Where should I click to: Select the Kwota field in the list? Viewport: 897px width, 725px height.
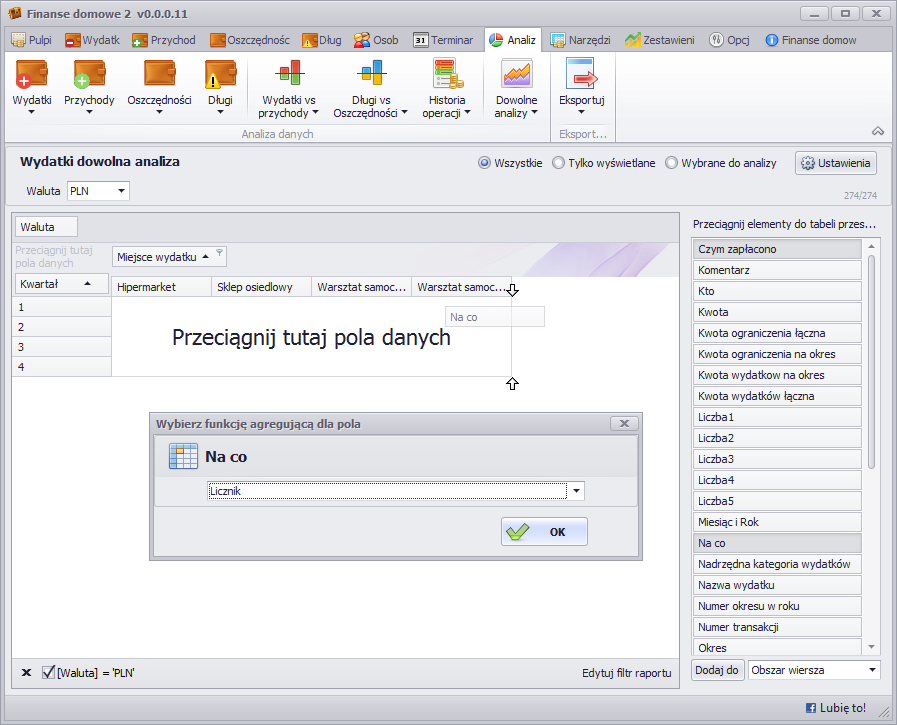click(x=776, y=312)
